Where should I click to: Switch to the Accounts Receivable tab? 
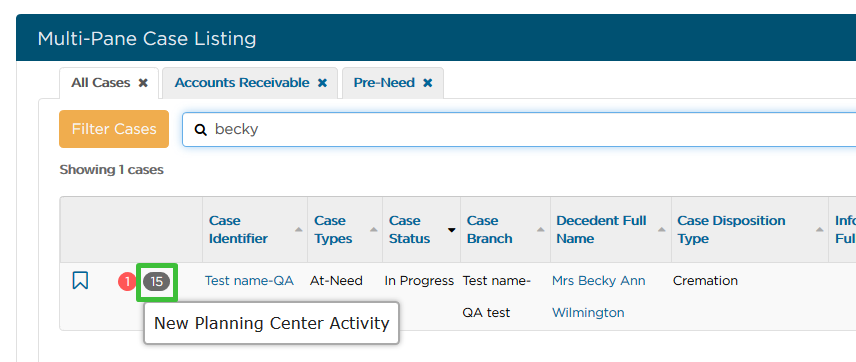click(242, 83)
